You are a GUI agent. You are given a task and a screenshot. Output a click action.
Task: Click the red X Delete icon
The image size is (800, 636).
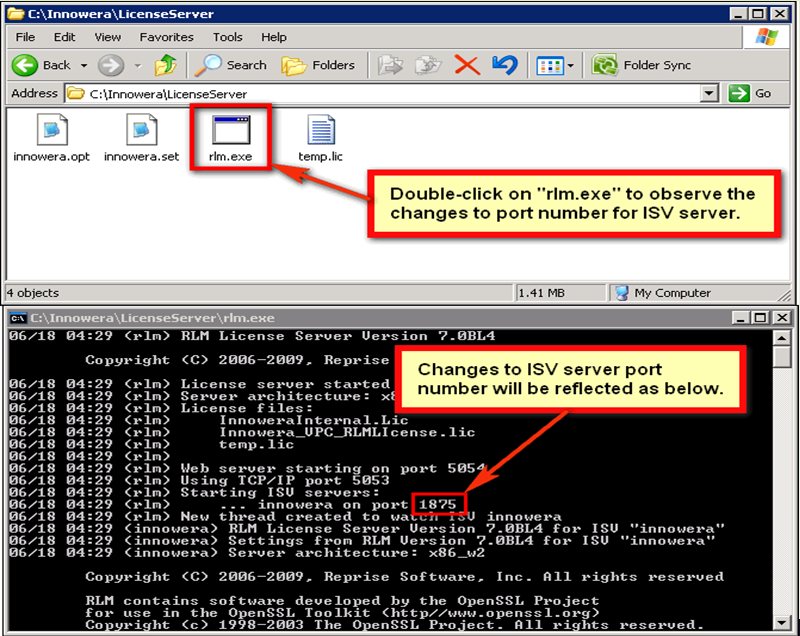click(x=465, y=65)
